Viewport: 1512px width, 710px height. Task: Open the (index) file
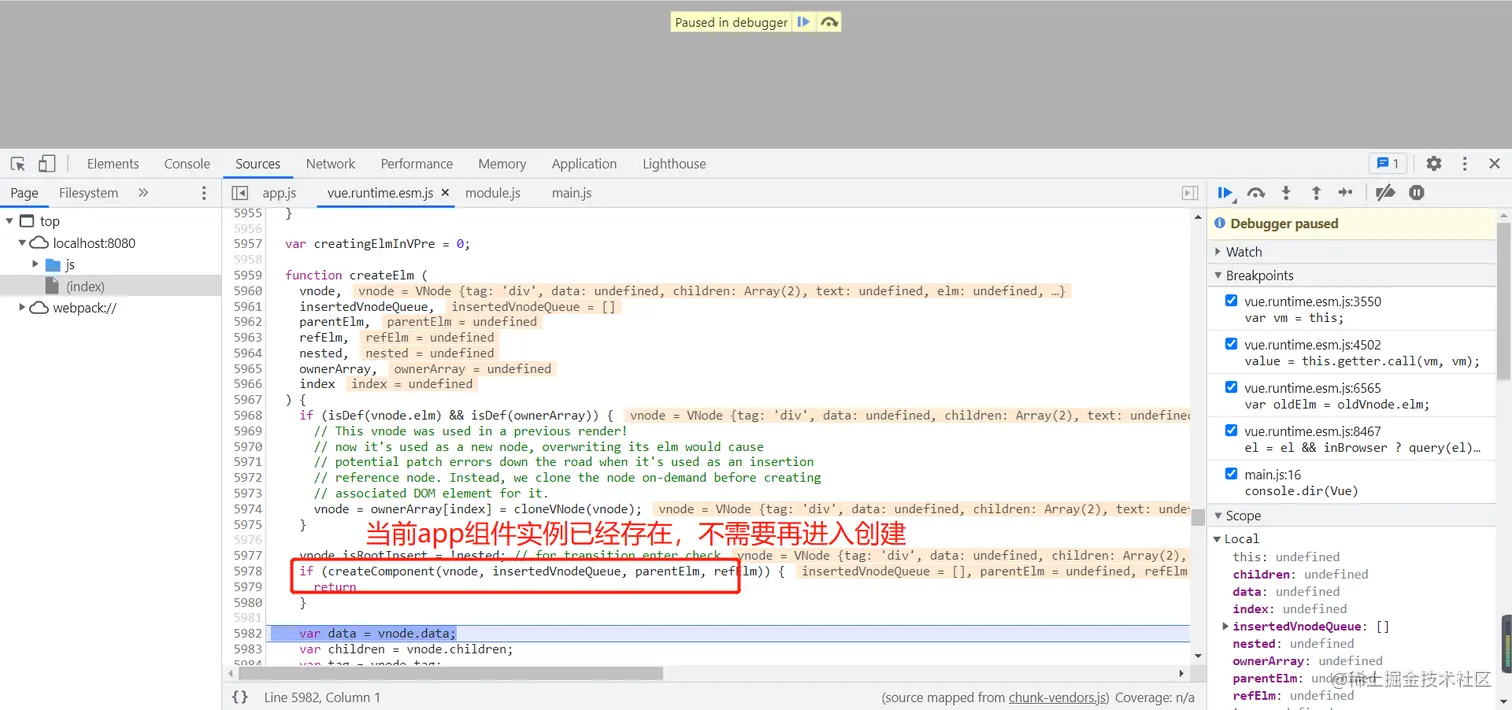(85, 286)
